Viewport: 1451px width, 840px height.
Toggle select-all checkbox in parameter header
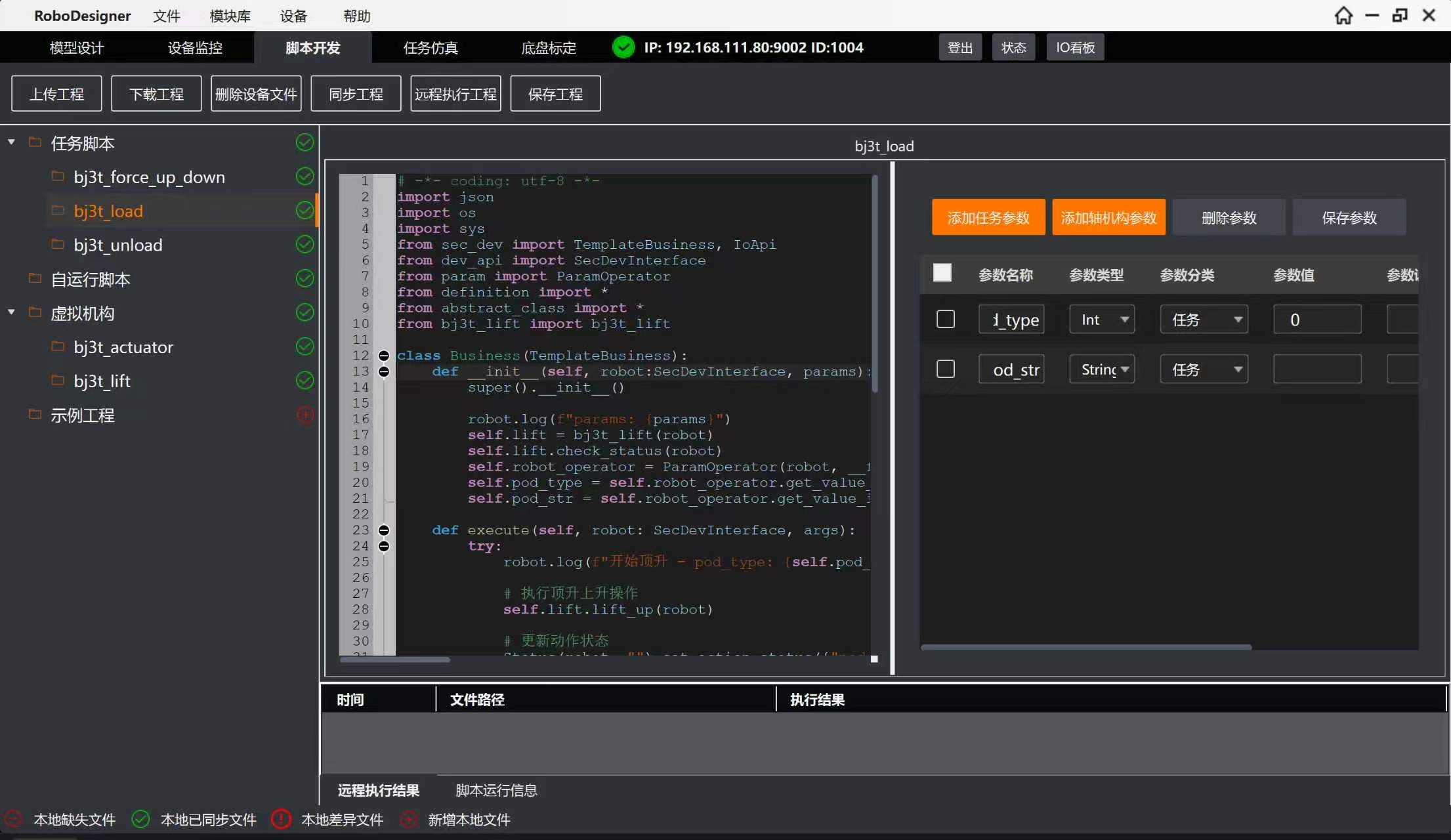942,272
